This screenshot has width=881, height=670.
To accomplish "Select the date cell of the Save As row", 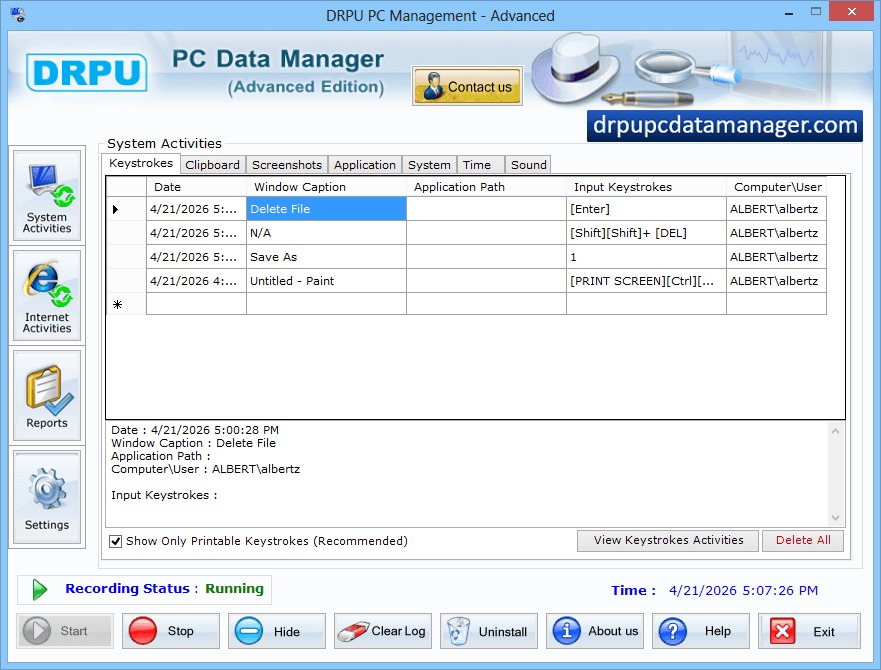I will 196,257.
